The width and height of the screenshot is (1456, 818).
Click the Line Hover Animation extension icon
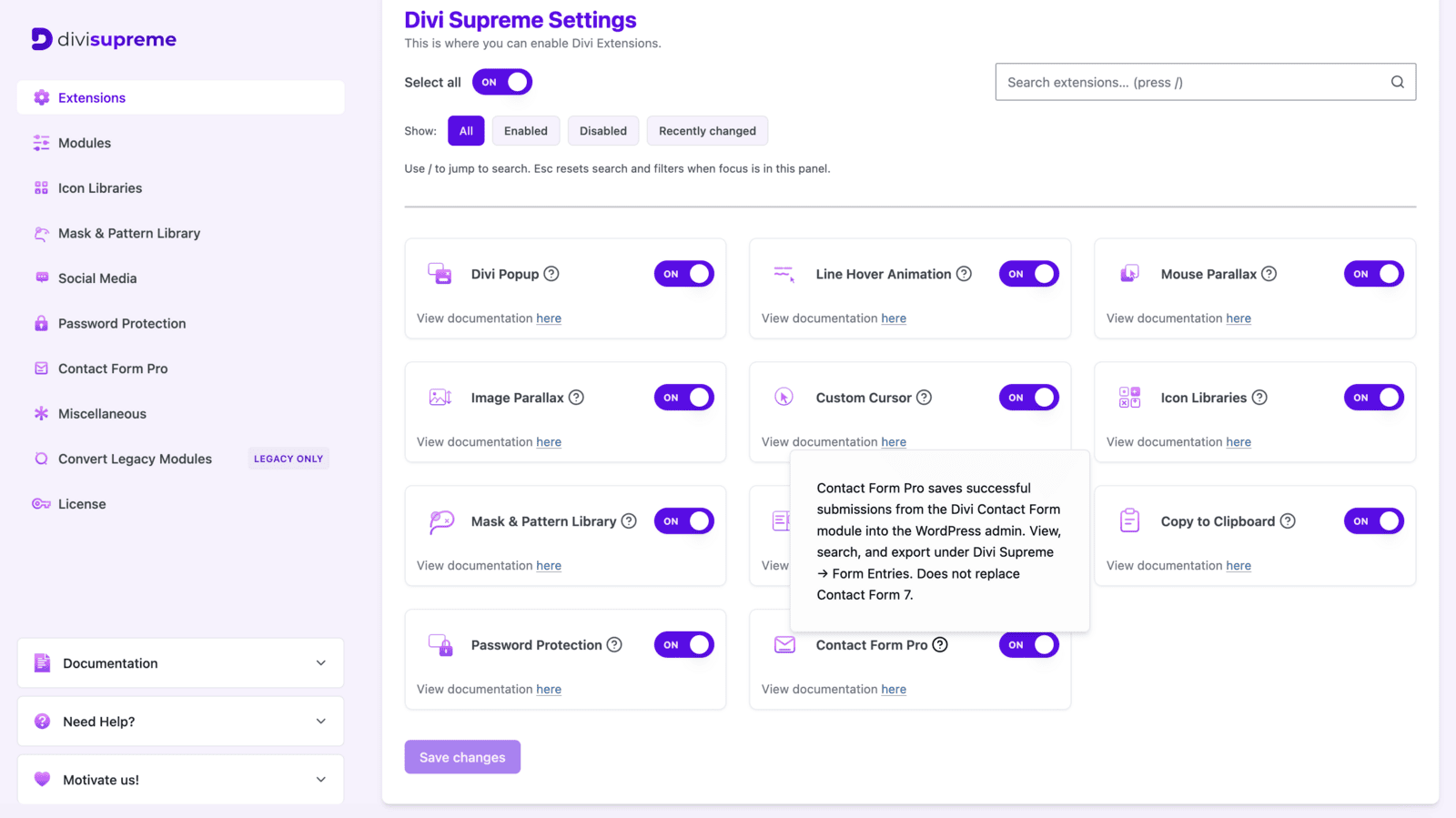784,274
